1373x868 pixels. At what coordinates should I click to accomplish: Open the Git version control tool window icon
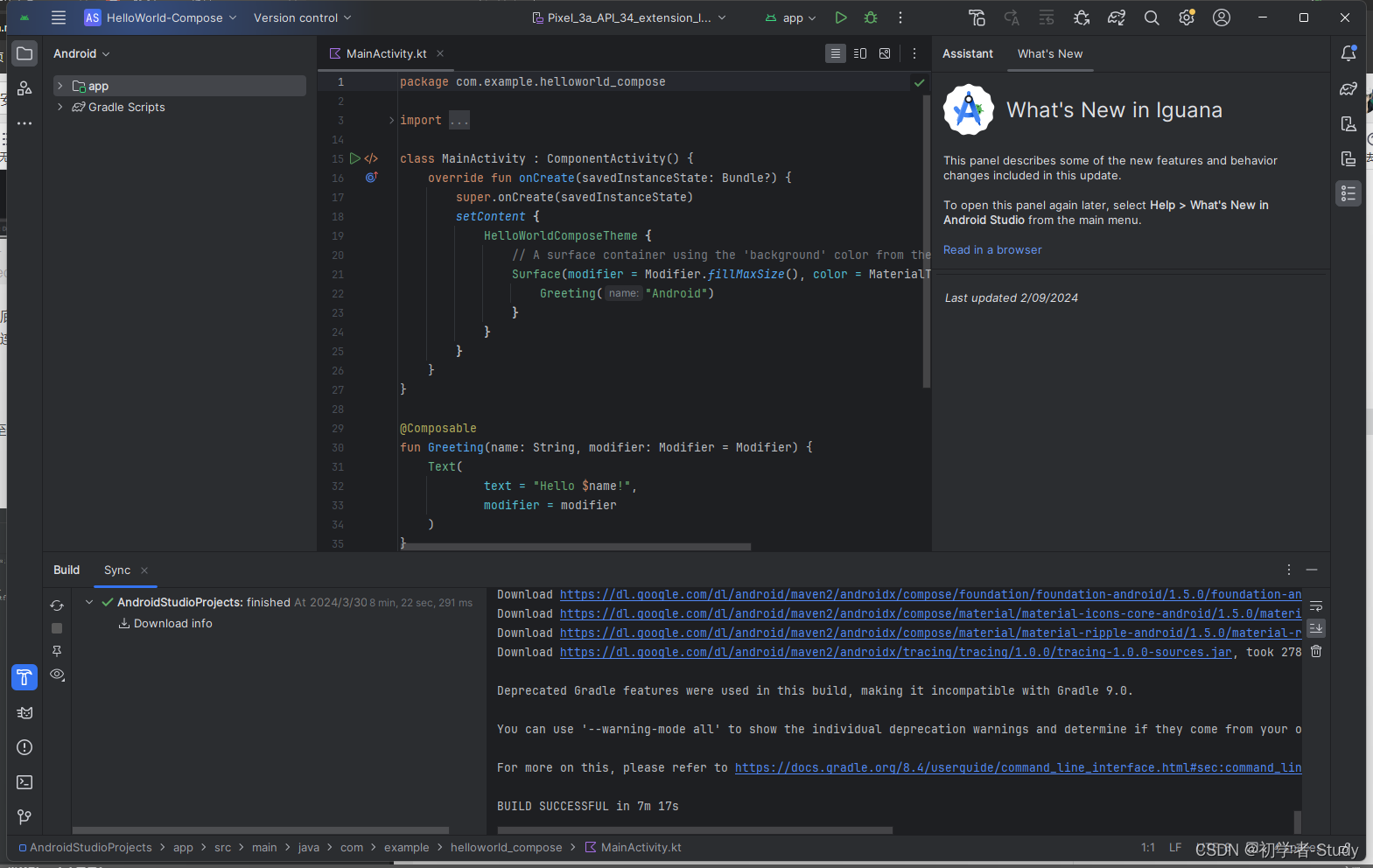pyautogui.click(x=25, y=817)
